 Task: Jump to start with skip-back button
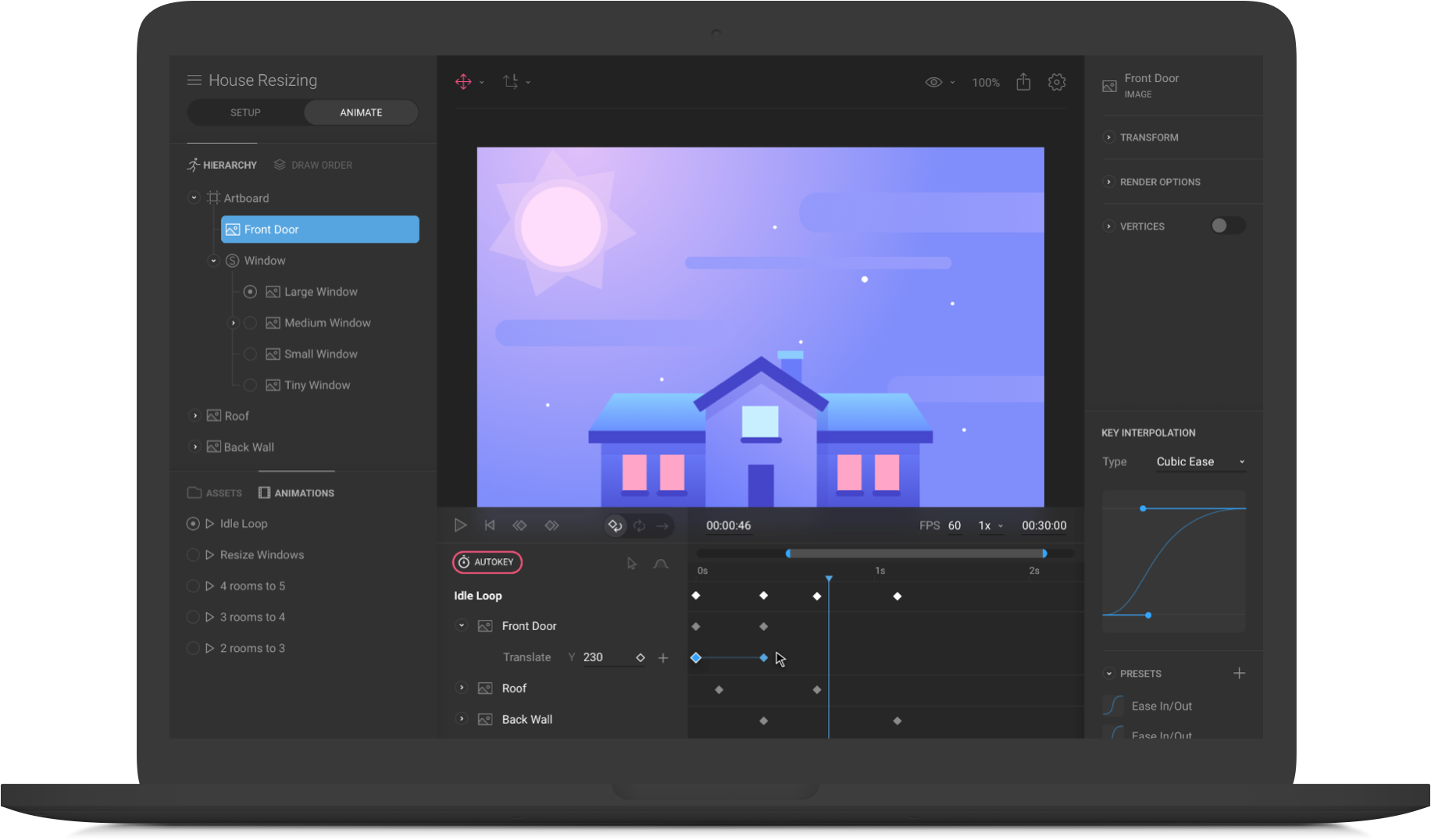[490, 525]
